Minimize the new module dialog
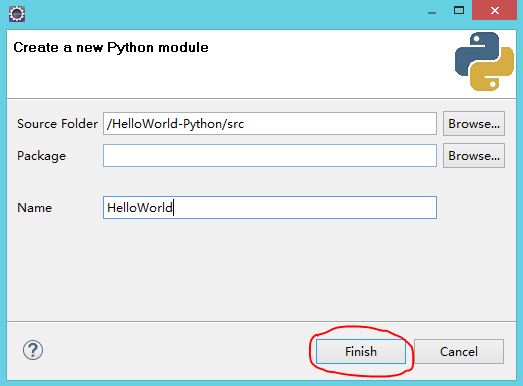Image resolution: width=523 pixels, height=386 pixels. 432,12
